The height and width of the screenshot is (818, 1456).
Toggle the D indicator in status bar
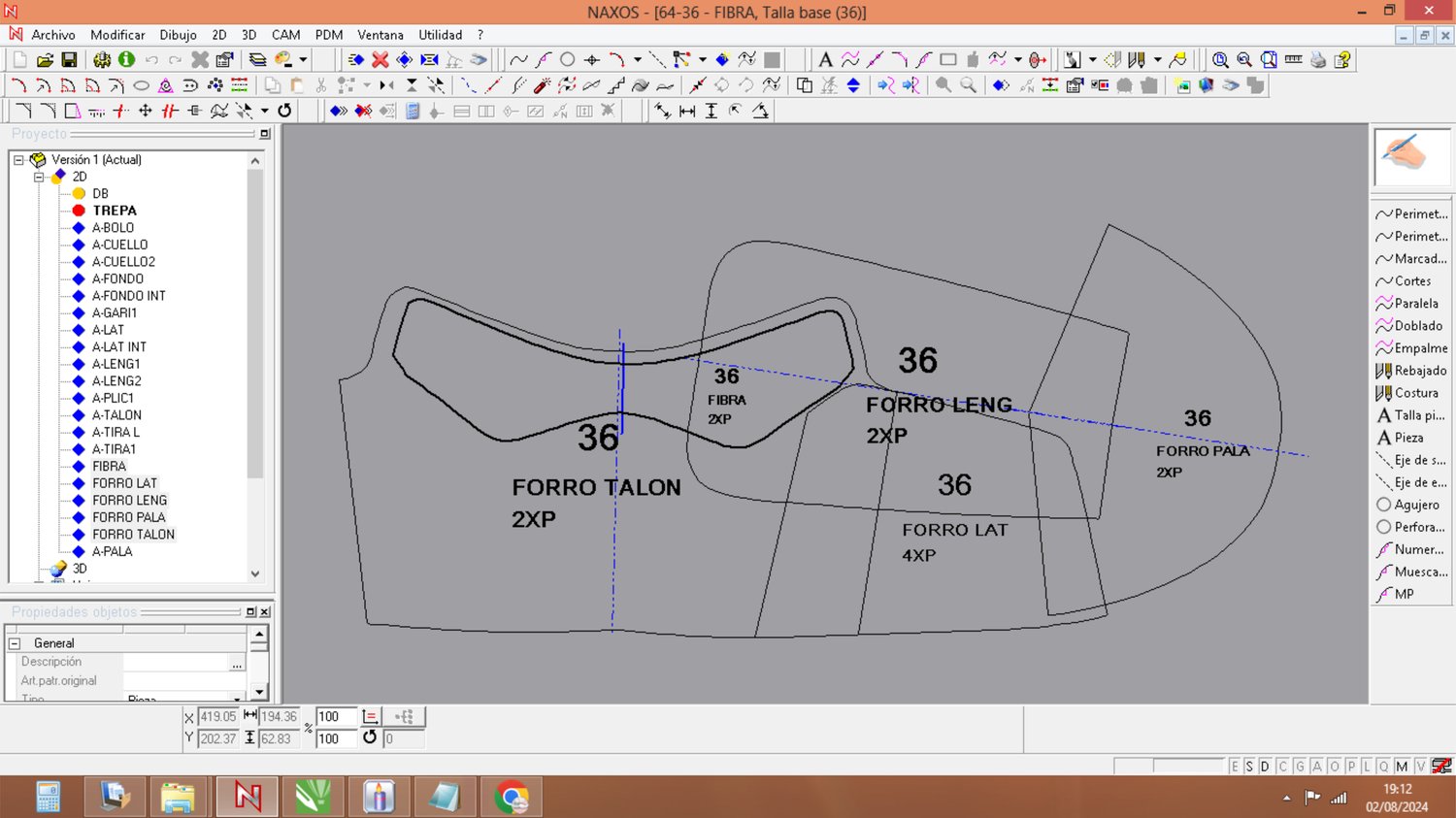pos(1265,767)
